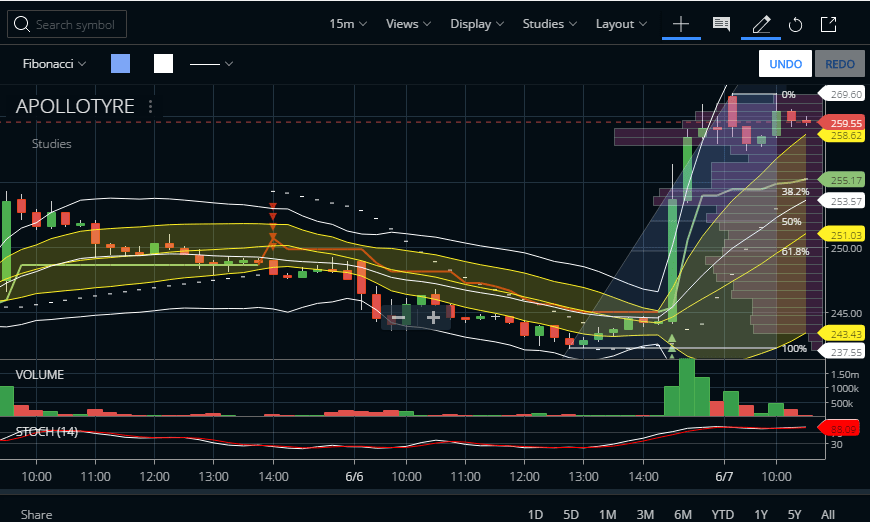The width and height of the screenshot is (870, 522).
Task: Click the 243.43 yellow price label
Action: click(x=842, y=334)
